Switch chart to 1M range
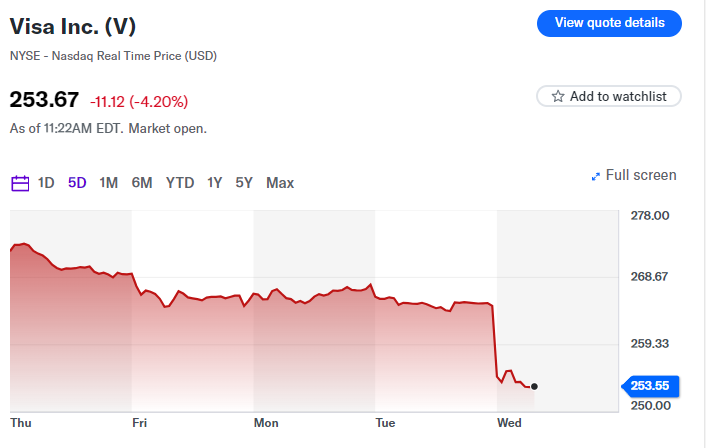 tap(109, 183)
